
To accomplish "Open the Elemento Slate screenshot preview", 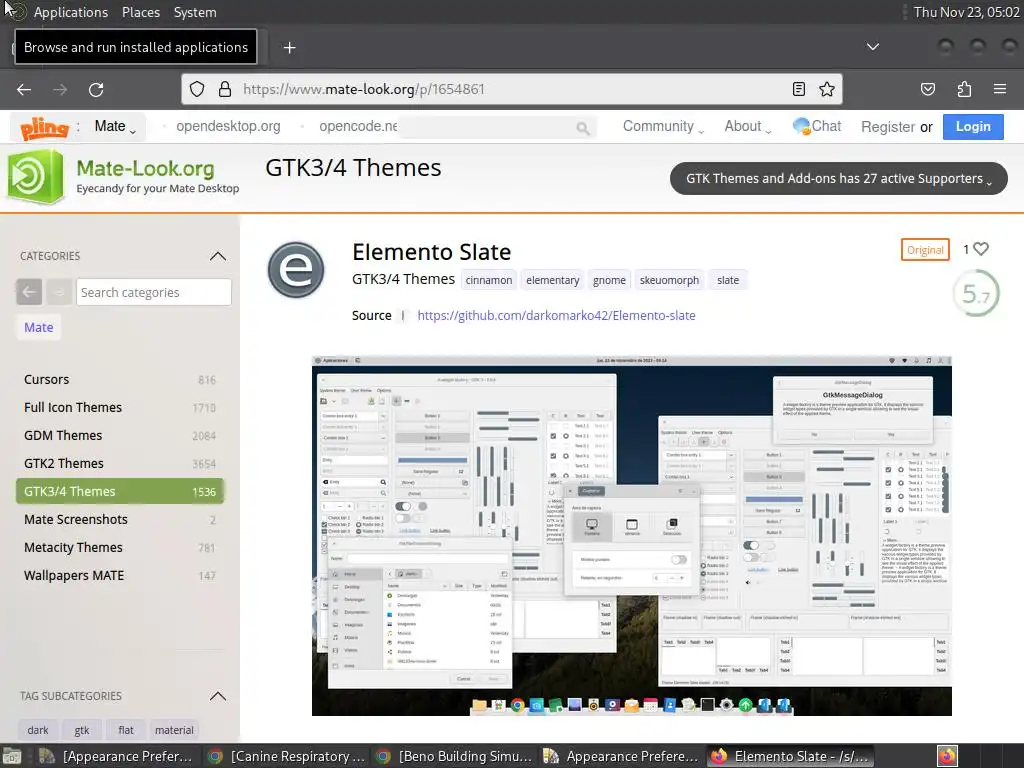I will (x=632, y=536).
